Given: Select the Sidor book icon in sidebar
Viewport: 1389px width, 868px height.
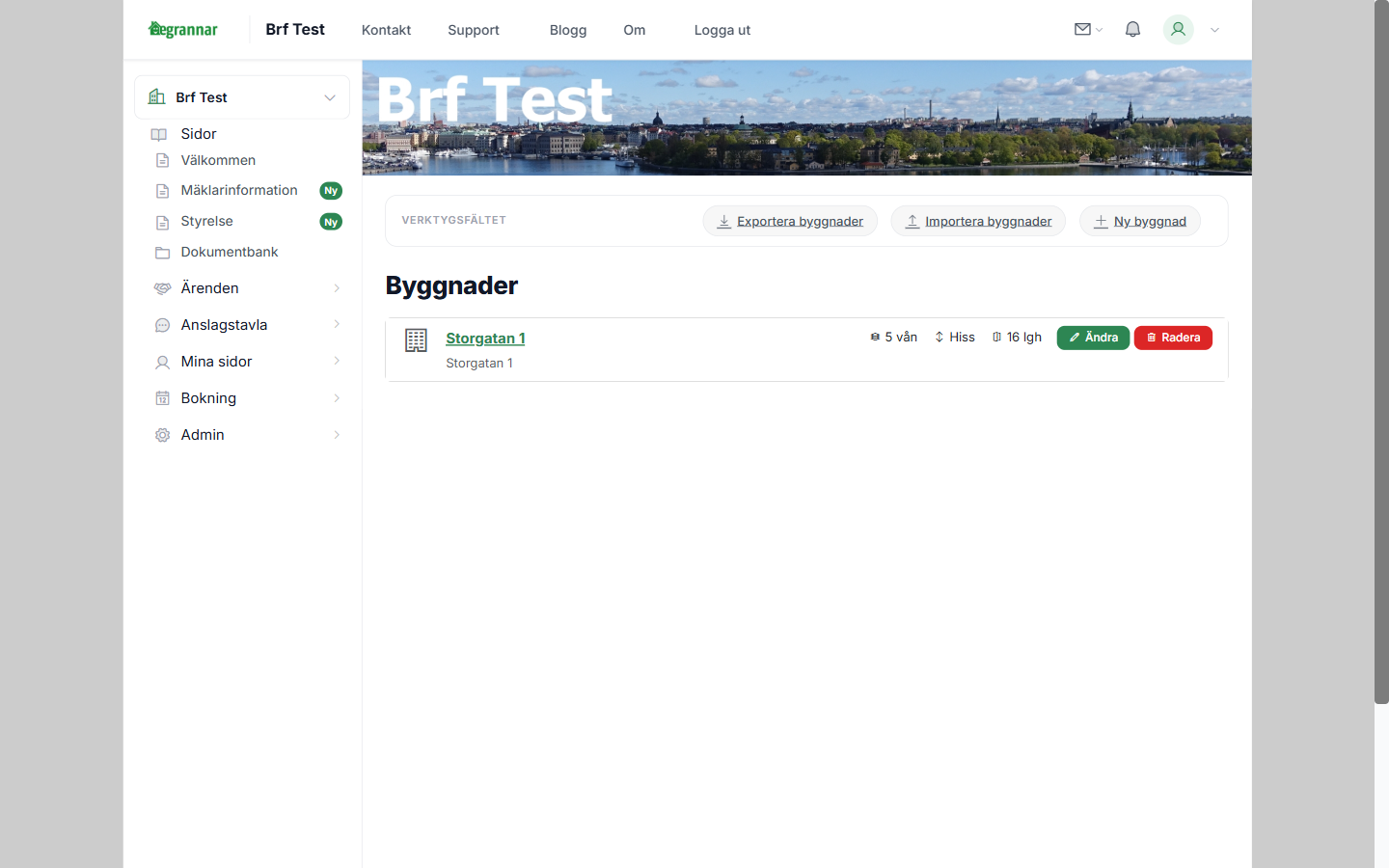Looking at the screenshot, I should [159, 134].
